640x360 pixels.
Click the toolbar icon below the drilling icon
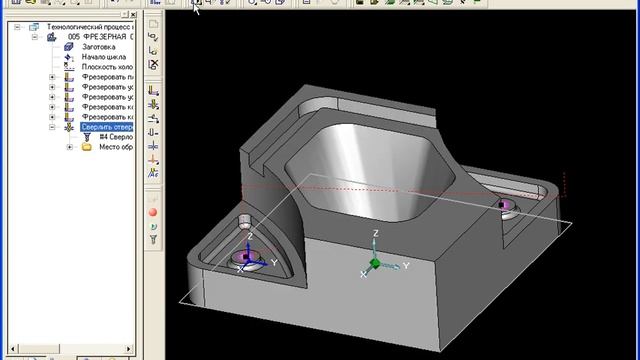click(x=153, y=119)
